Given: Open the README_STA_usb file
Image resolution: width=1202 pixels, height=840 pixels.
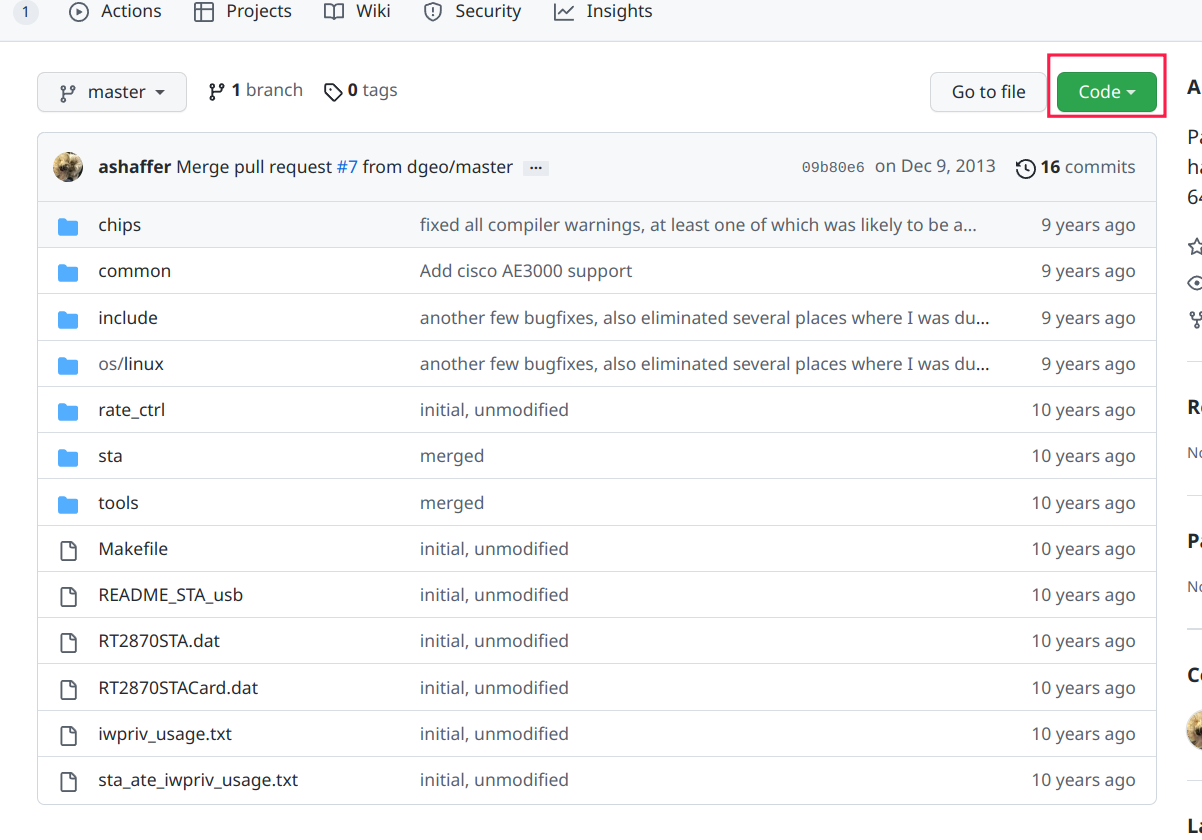Looking at the screenshot, I should coord(170,595).
